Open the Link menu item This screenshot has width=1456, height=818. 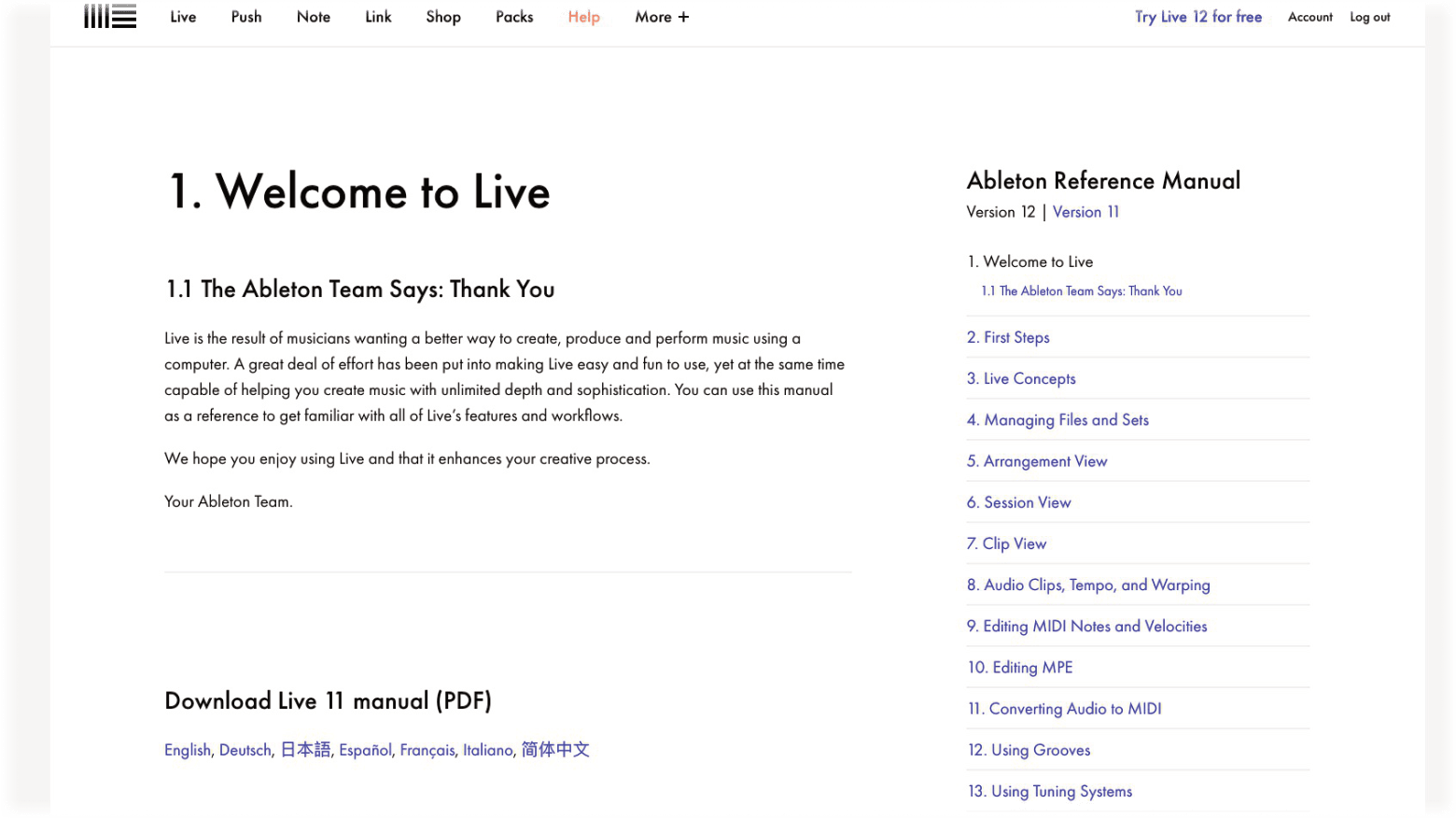378,17
